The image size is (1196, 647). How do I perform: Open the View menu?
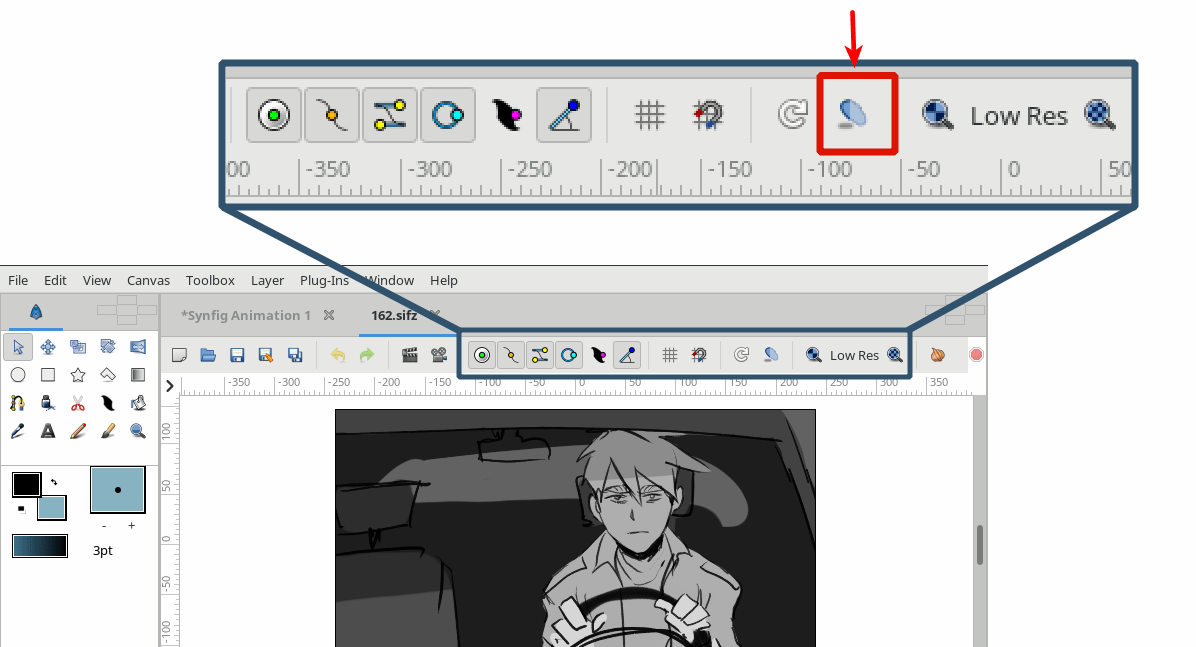pos(97,280)
